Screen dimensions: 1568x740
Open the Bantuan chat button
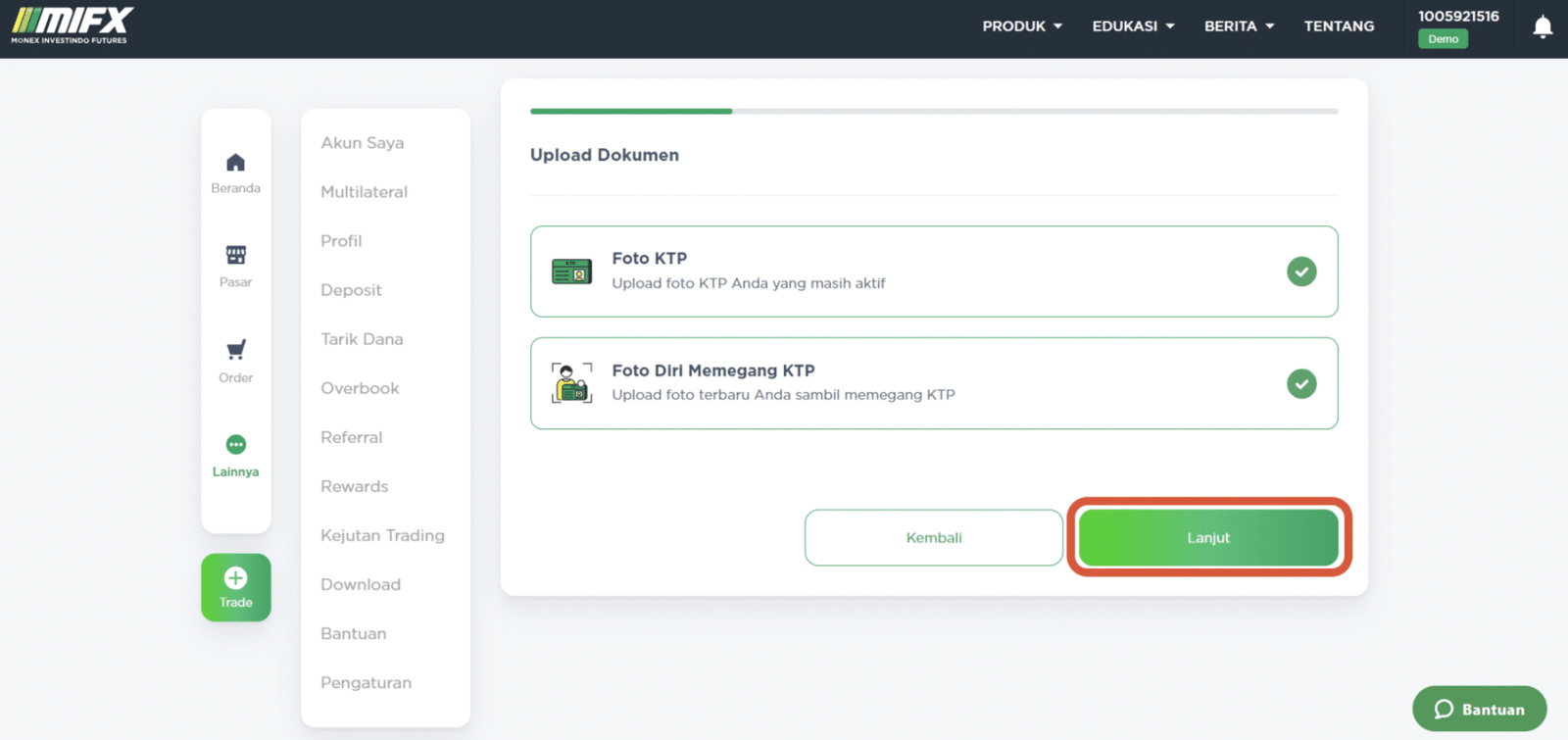tap(1480, 709)
